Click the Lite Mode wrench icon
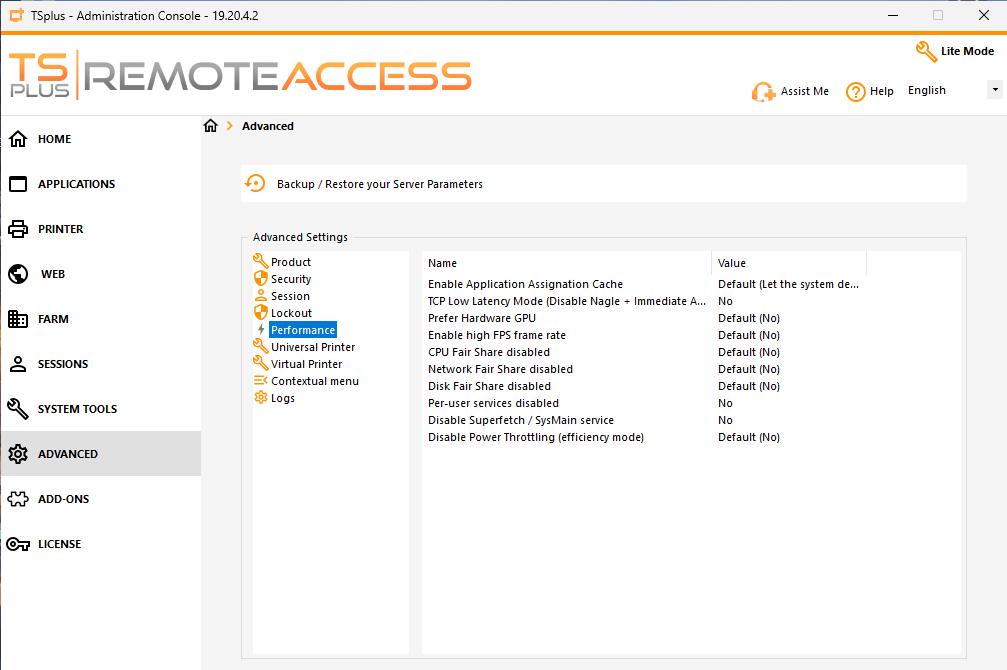 point(926,51)
